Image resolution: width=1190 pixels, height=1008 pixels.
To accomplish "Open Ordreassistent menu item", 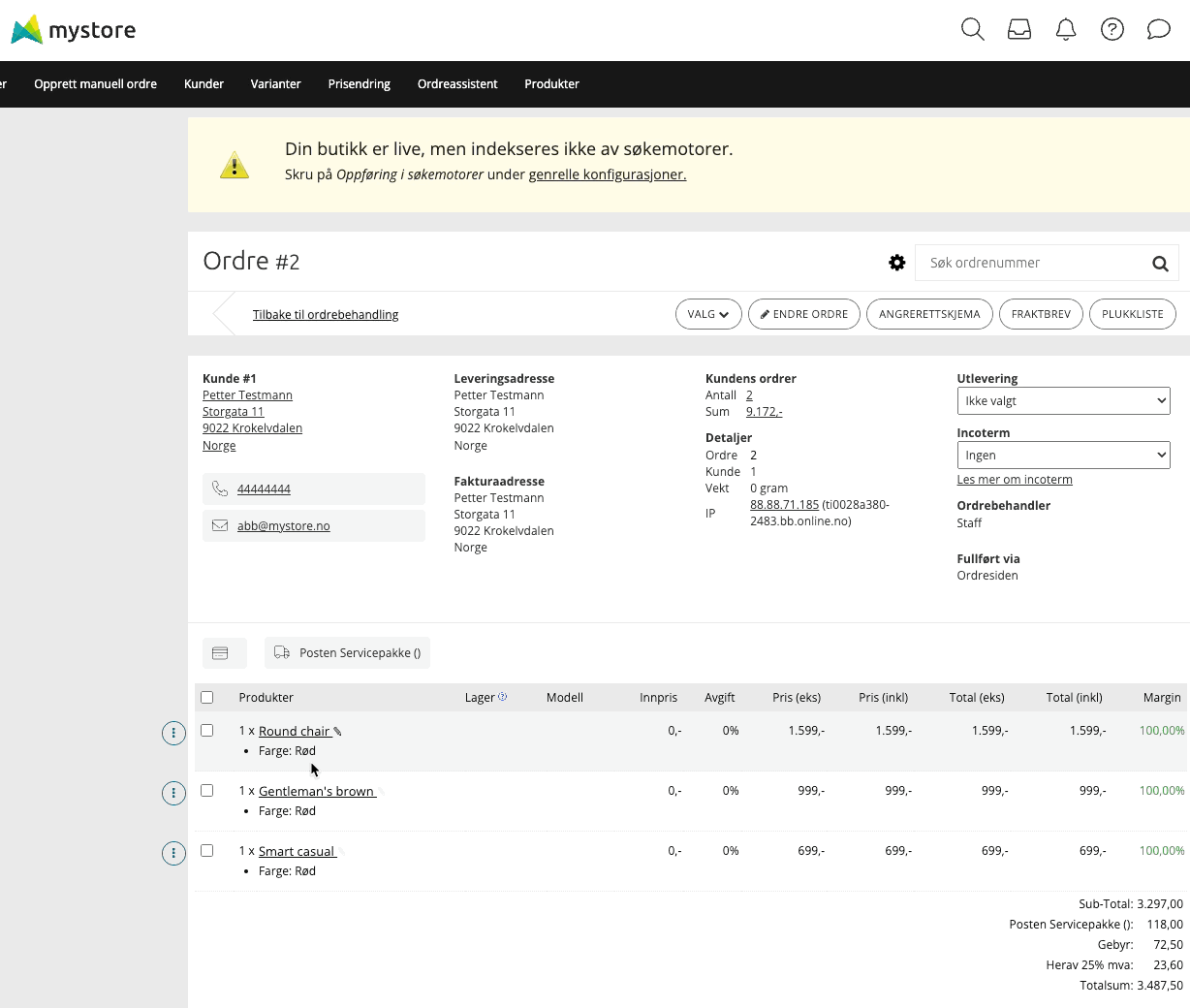I will click(x=457, y=84).
